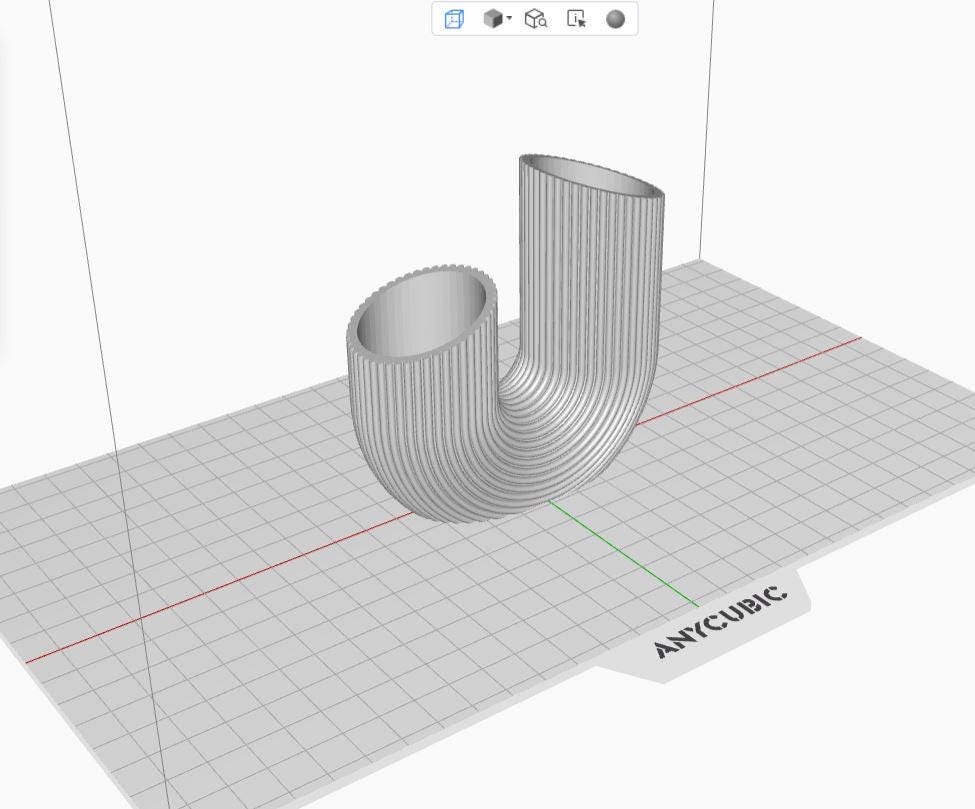The height and width of the screenshot is (809, 975).
Task: Click the rightmost sphere icon in the toolbar
Action: click(x=617, y=17)
